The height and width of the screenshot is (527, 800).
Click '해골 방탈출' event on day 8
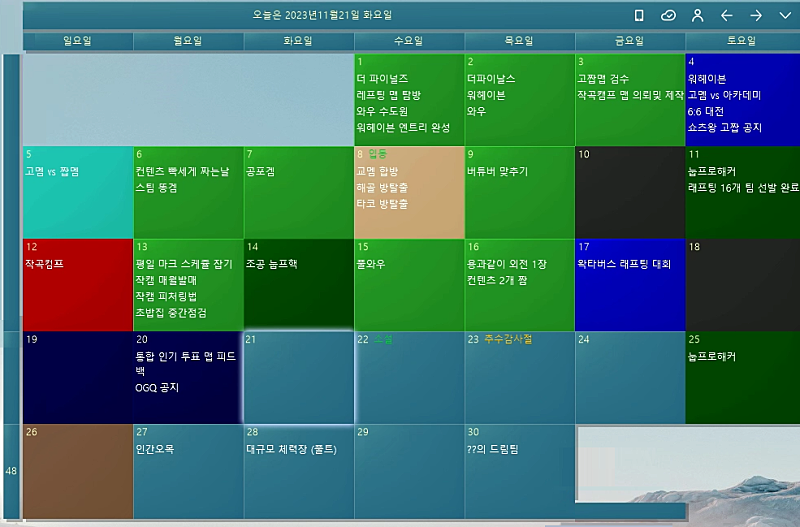click(x=382, y=188)
